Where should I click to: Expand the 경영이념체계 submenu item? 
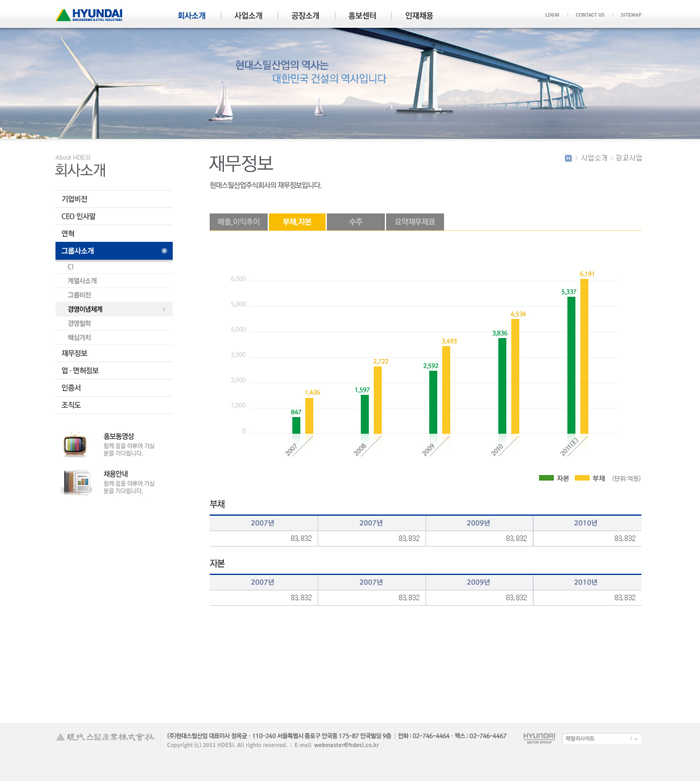click(86, 310)
